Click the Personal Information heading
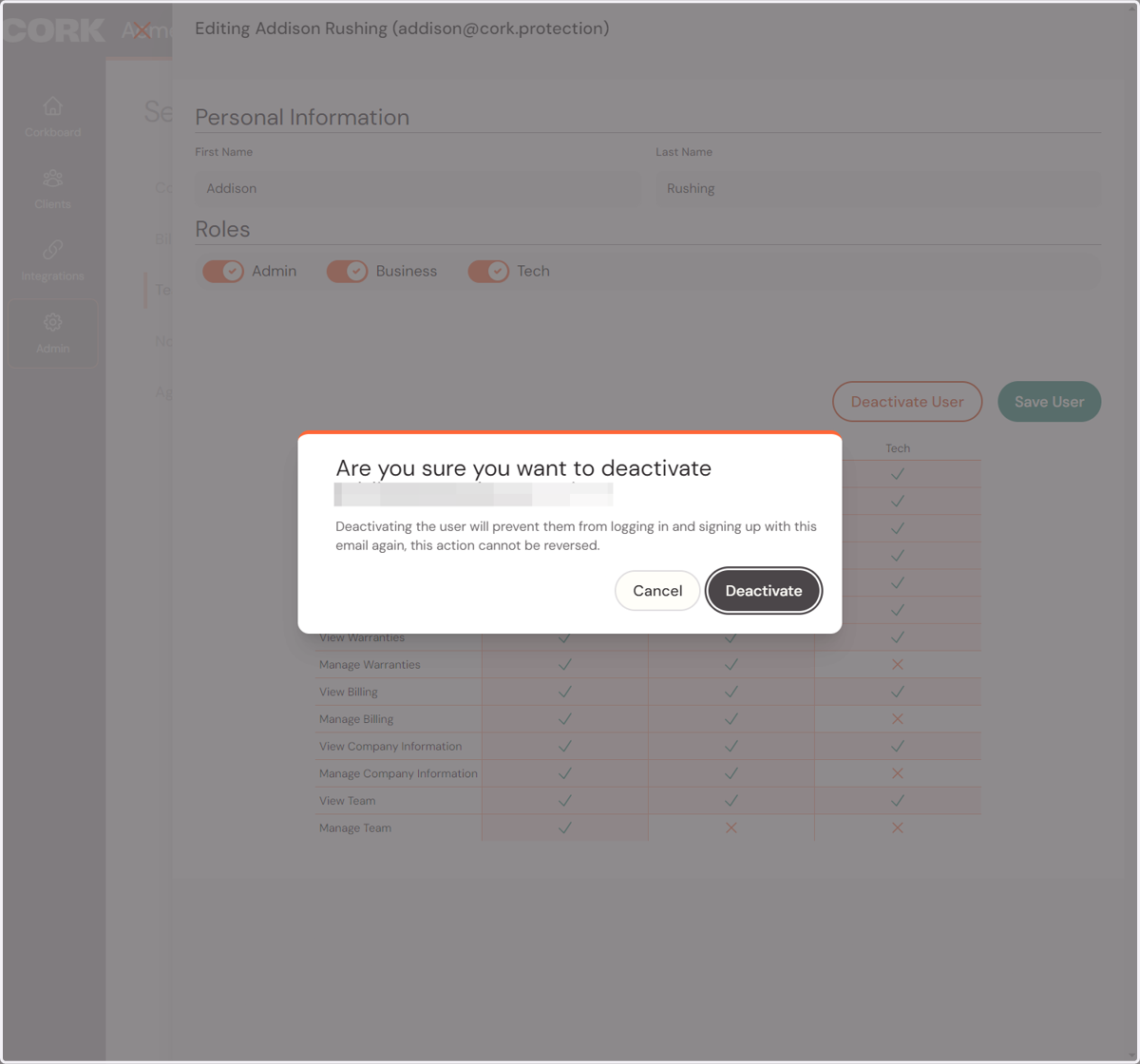Screen dimensions: 1140x1064 [302, 118]
